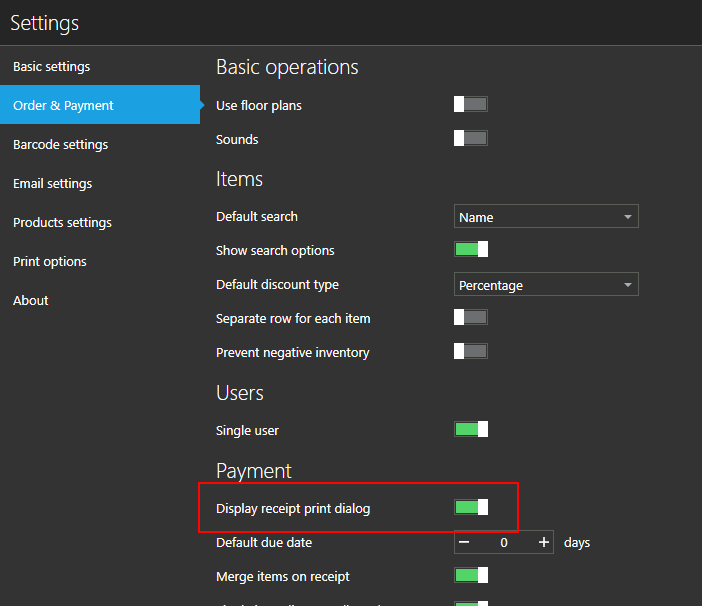Turn off Merge items on receipt

[x=471, y=575]
